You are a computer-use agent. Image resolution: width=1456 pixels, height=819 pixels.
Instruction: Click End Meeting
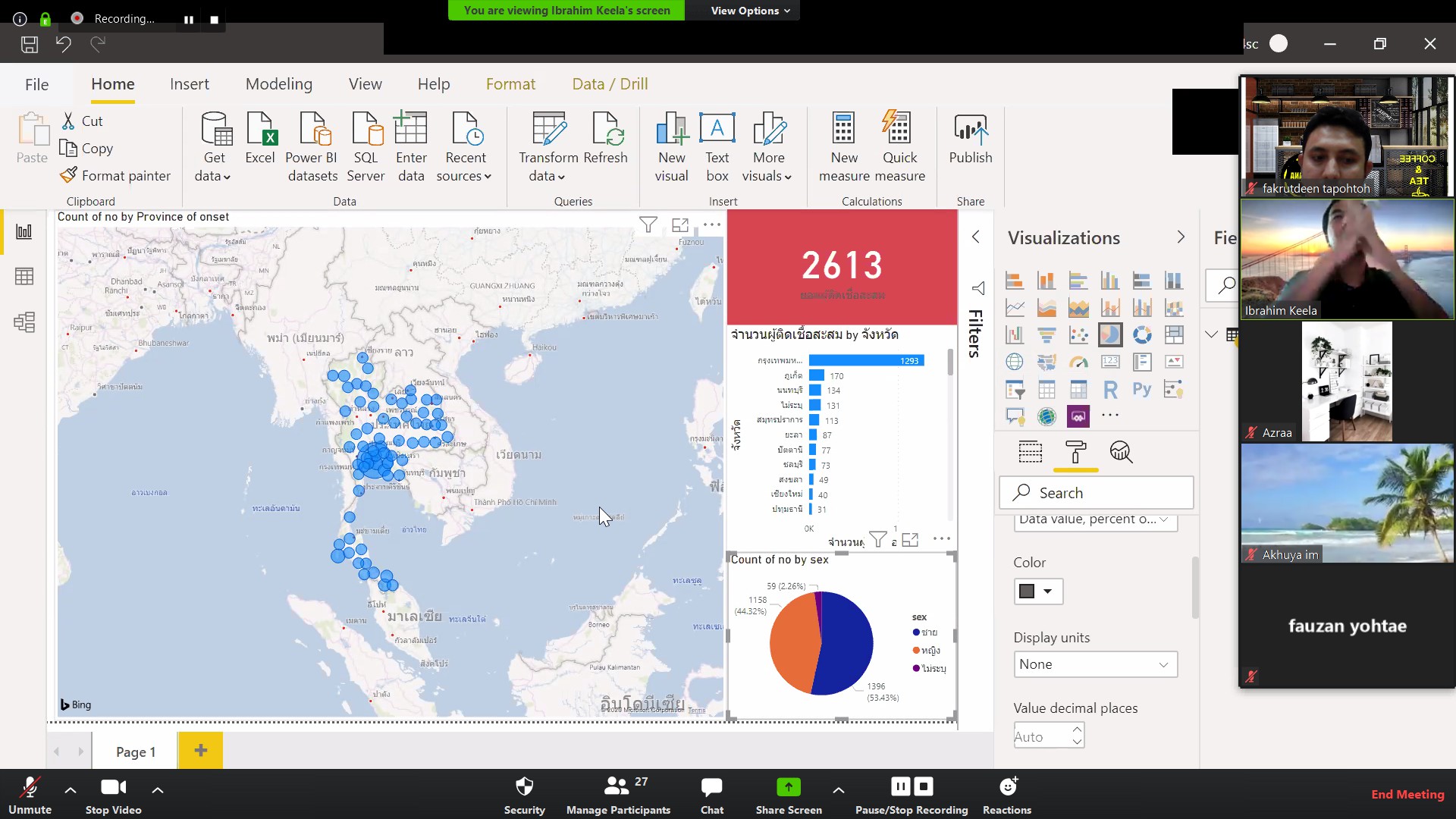click(1407, 794)
